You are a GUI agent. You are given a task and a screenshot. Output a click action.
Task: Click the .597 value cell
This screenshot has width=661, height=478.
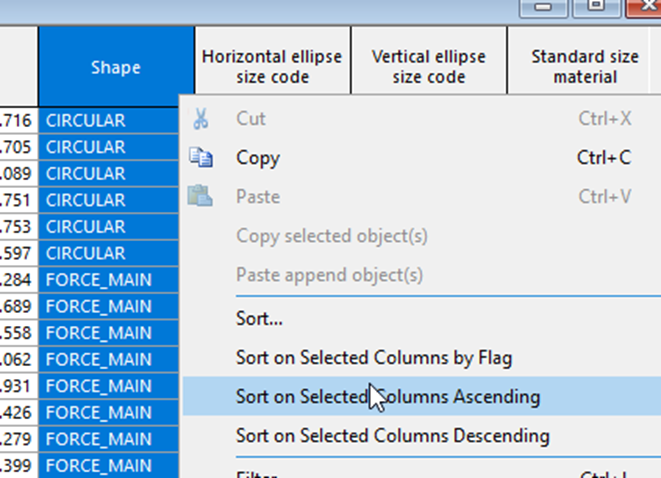[19, 253]
